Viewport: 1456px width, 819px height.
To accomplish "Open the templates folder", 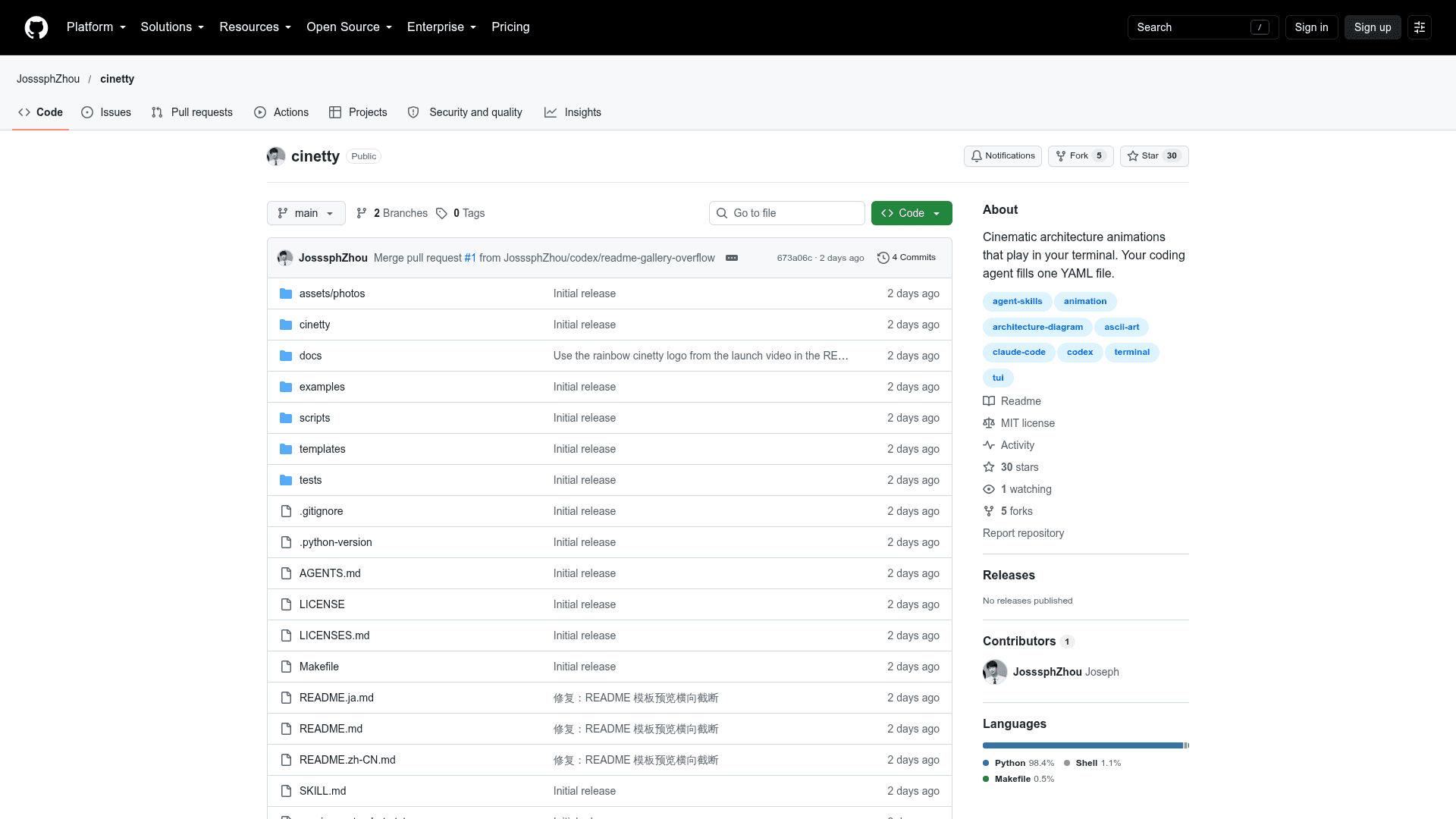I will [x=322, y=449].
